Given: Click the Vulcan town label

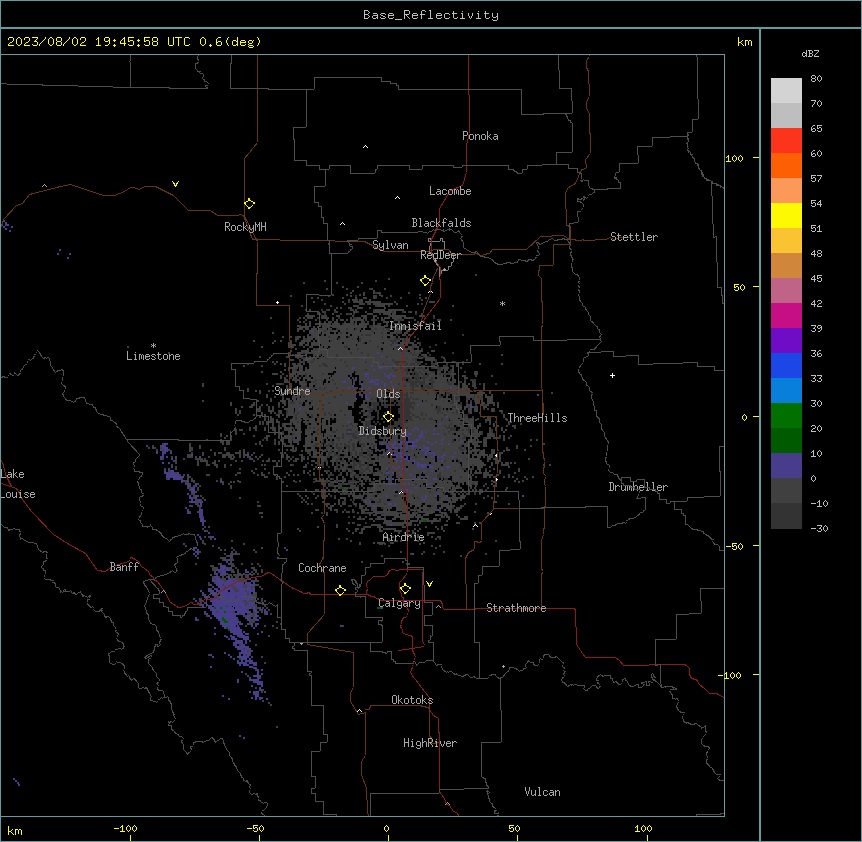Looking at the screenshot, I should click(x=543, y=792).
